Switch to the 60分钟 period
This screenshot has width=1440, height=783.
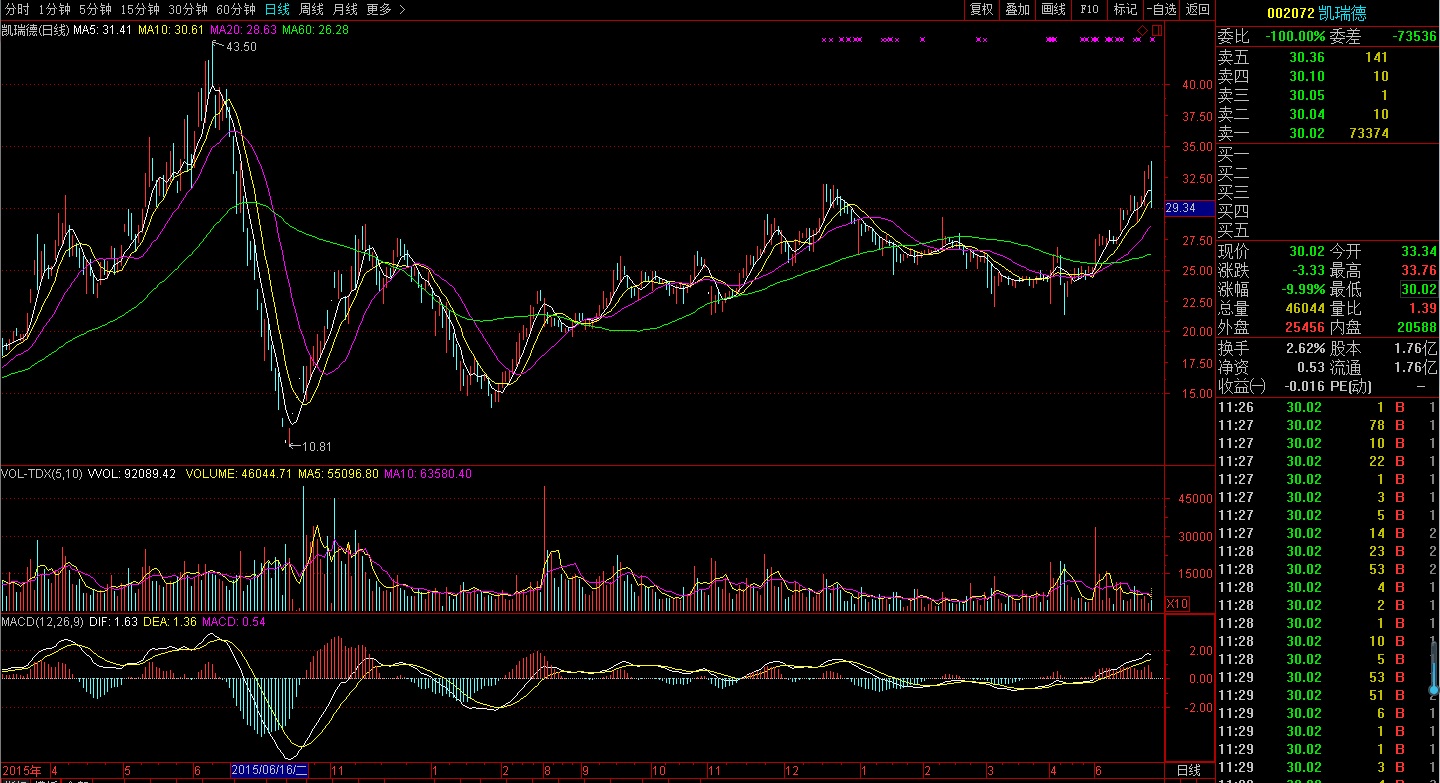point(237,9)
